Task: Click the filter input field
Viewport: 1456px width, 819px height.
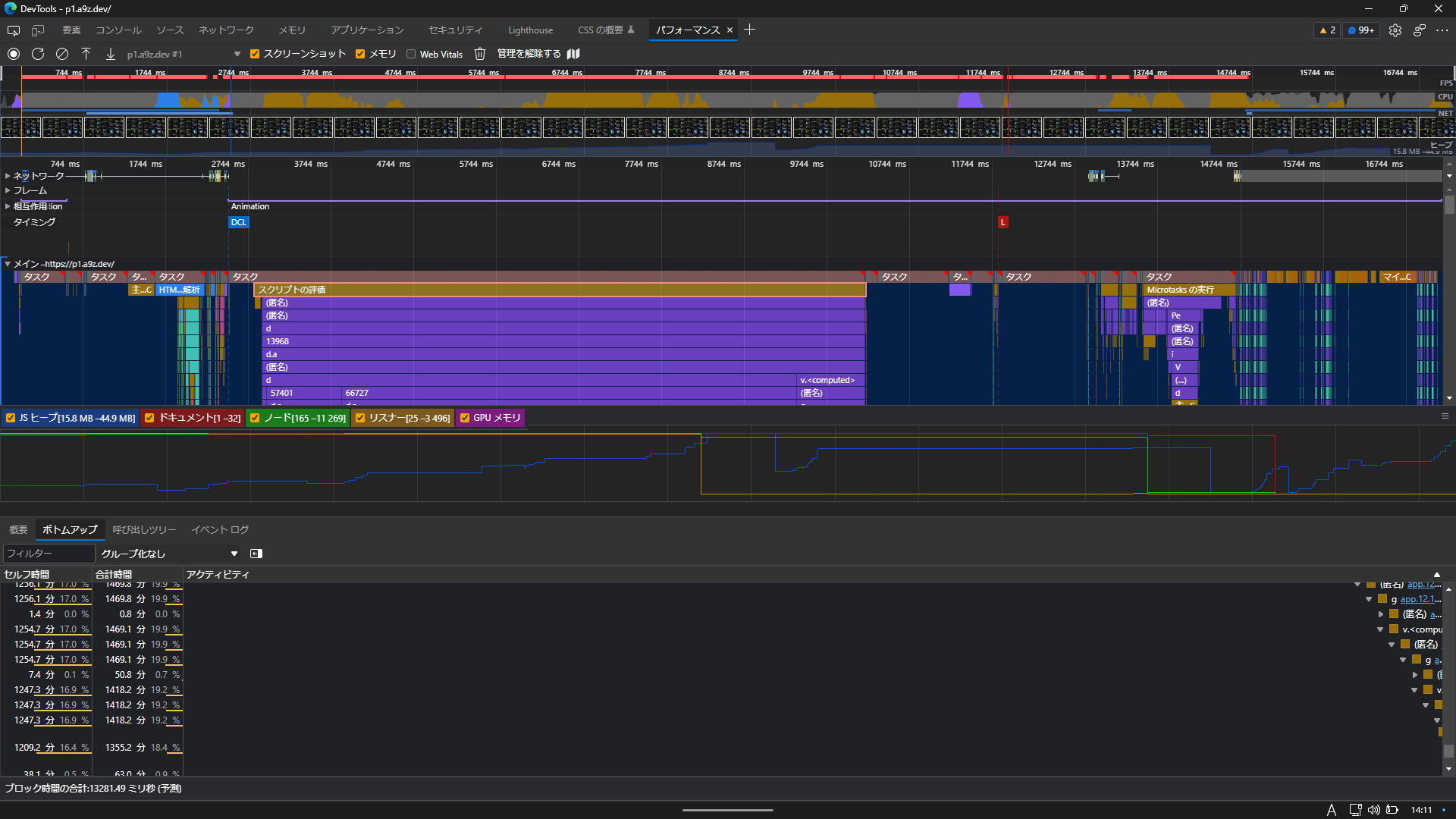Action: (49, 554)
